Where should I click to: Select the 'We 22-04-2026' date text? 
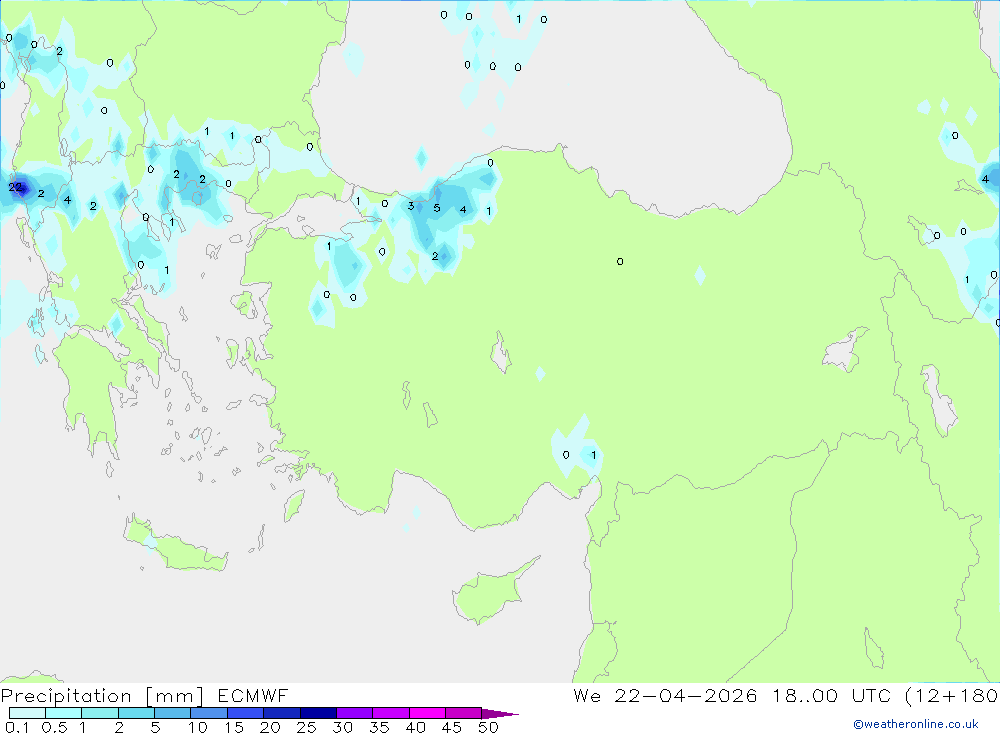tap(665, 695)
